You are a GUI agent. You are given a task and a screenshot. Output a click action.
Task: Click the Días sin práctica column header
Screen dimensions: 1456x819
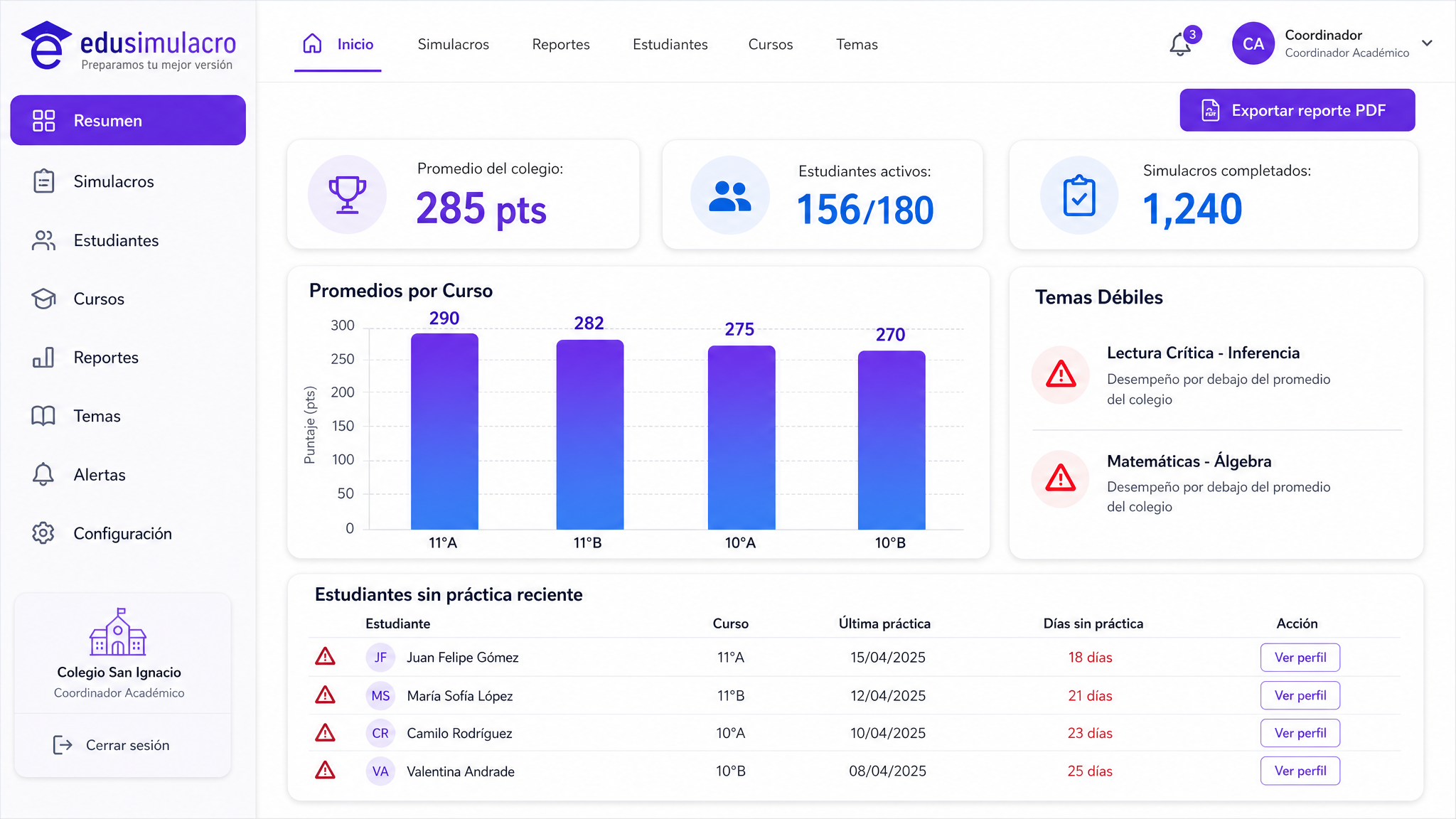(x=1093, y=623)
